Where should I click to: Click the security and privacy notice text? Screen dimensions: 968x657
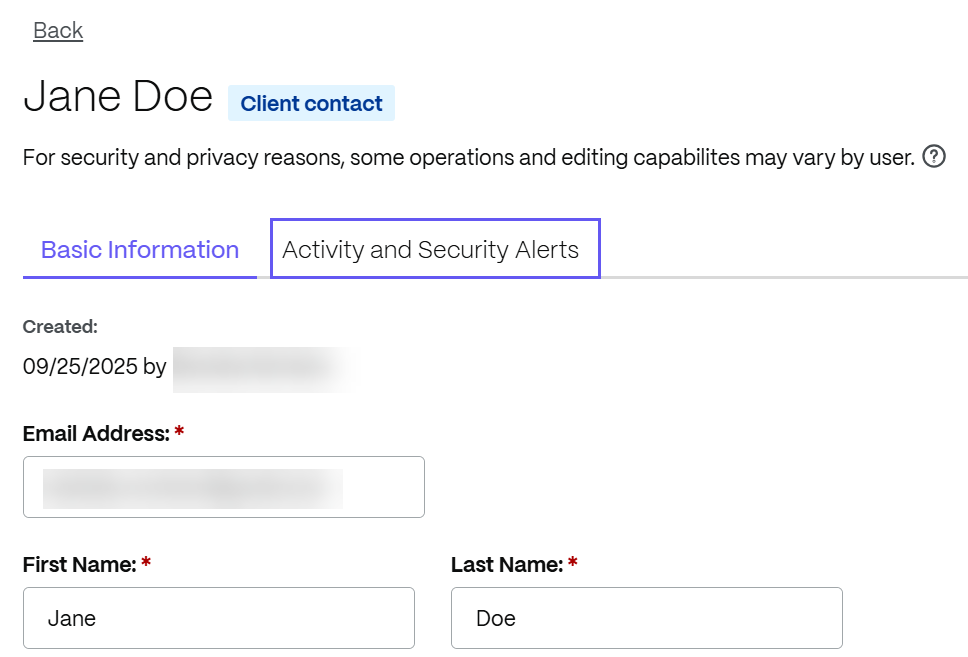point(468,158)
